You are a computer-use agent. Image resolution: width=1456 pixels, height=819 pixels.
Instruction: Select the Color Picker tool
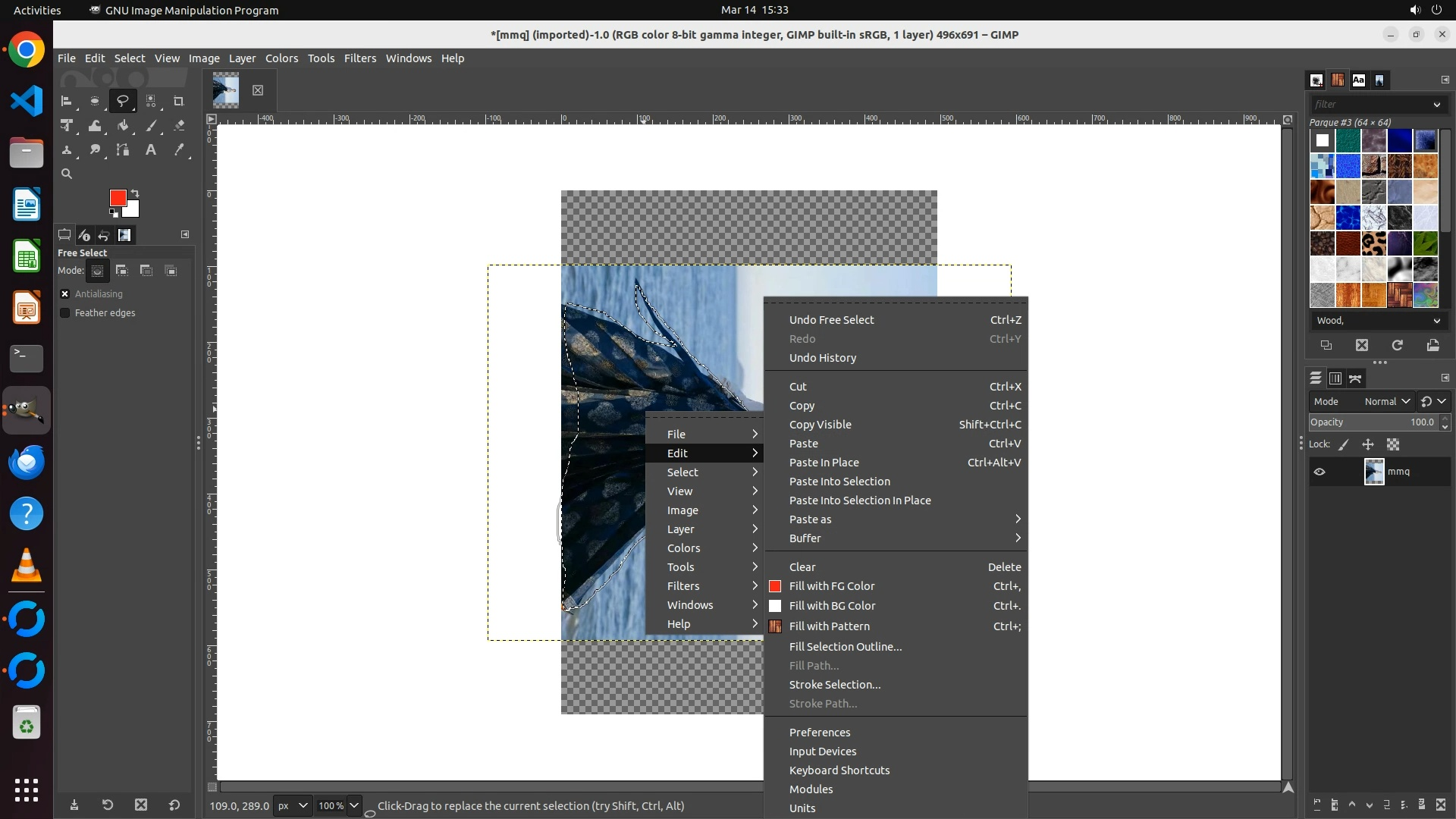tap(179, 150)
